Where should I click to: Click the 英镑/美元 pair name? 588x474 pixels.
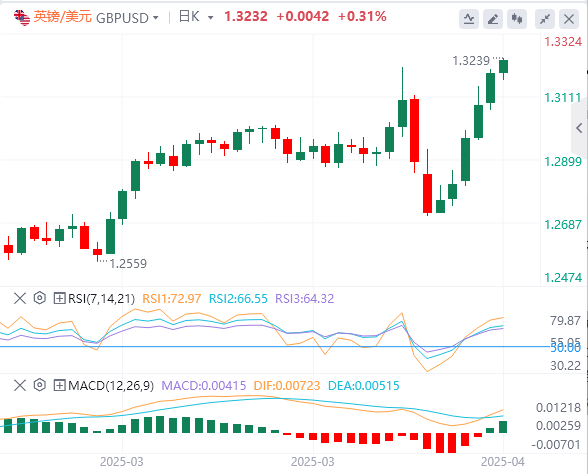[62, 17]
